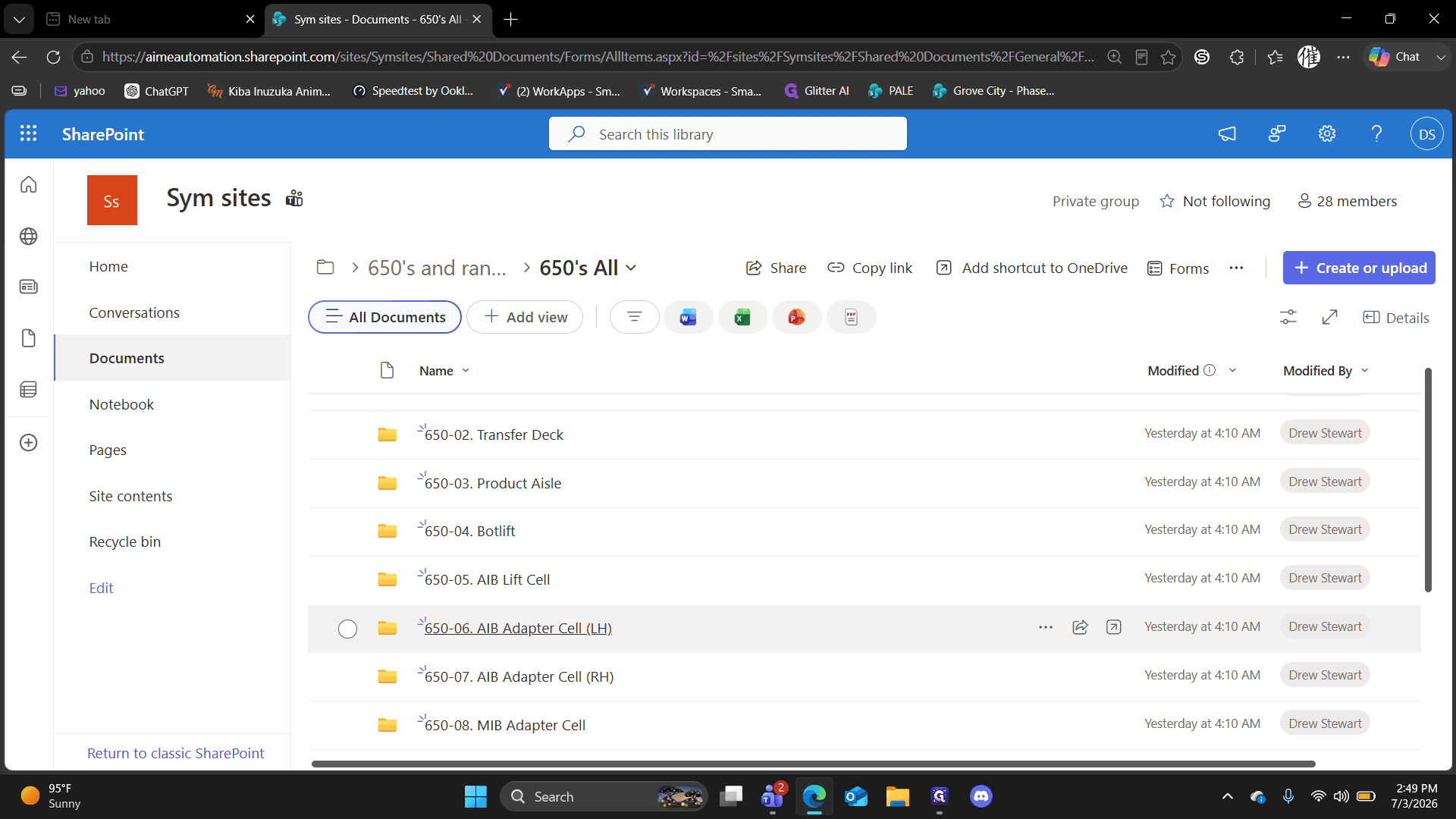
Task: Open the sites globe icon in app bar
Action: (x=29, y=237)
